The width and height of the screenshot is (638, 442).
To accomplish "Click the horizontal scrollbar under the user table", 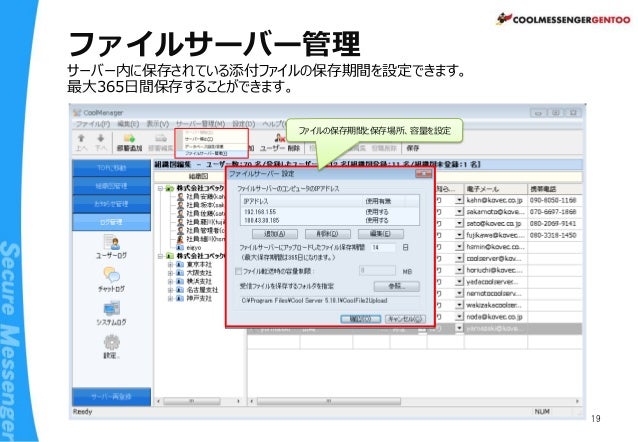I will click(414, 402).
